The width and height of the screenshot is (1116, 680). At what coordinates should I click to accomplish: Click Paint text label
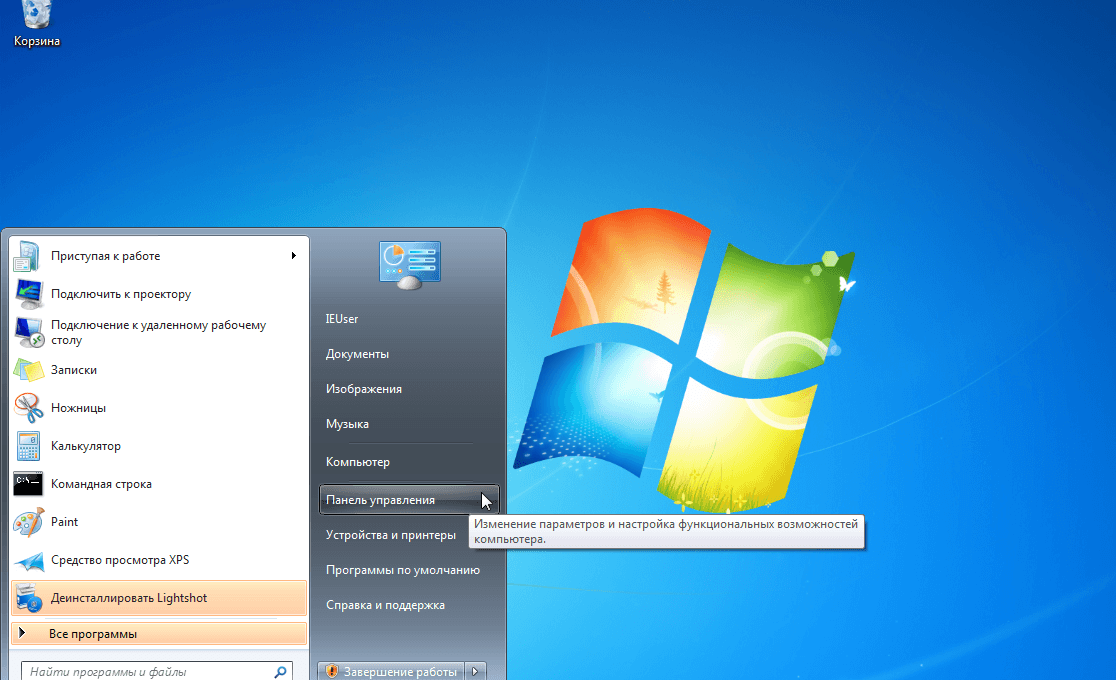[64, 522]
